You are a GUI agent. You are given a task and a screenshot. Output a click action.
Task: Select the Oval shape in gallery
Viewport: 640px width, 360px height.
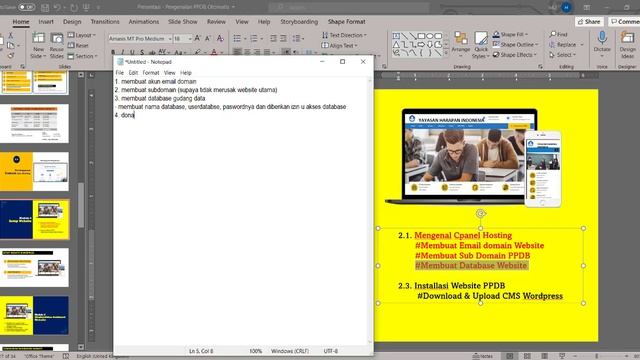(429, 36)
